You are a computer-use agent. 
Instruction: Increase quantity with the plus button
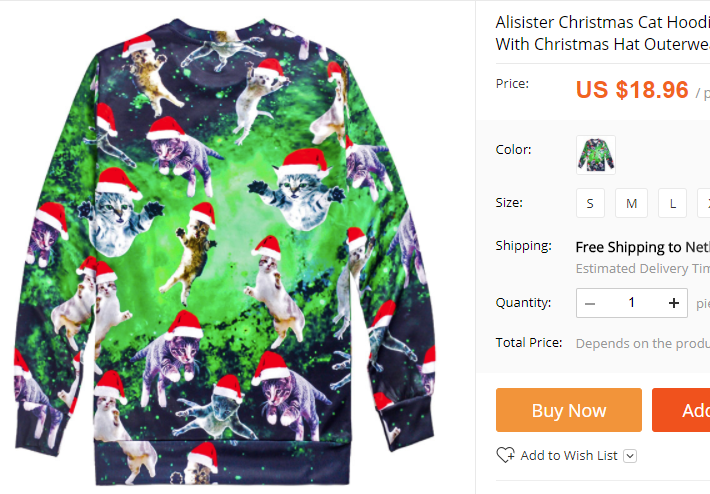coord(674,303)
